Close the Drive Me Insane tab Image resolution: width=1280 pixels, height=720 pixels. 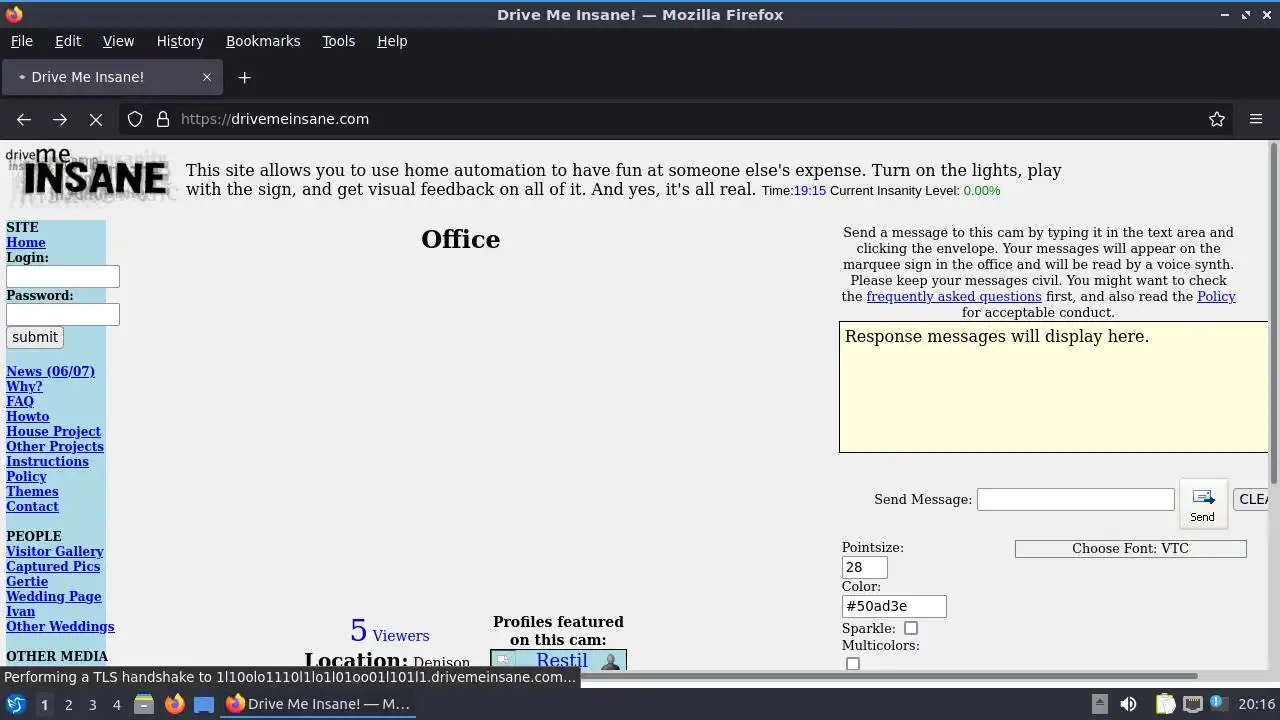pos(207,77)
